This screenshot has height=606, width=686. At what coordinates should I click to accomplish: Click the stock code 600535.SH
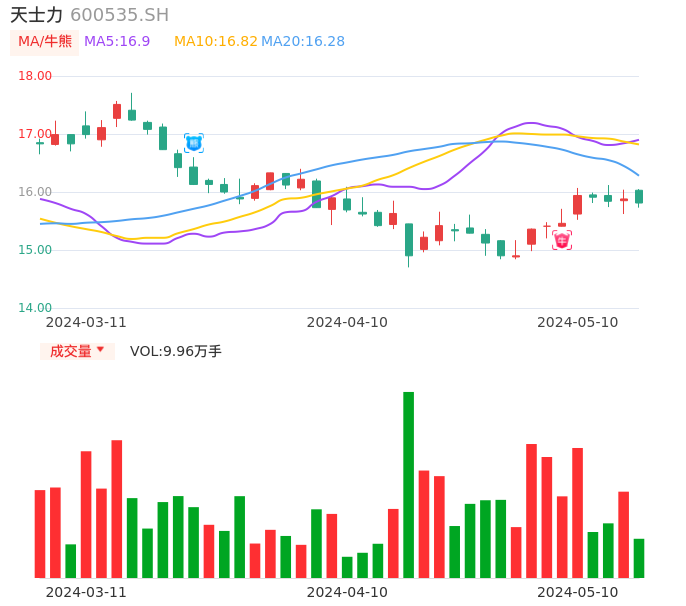coord(120,15)
